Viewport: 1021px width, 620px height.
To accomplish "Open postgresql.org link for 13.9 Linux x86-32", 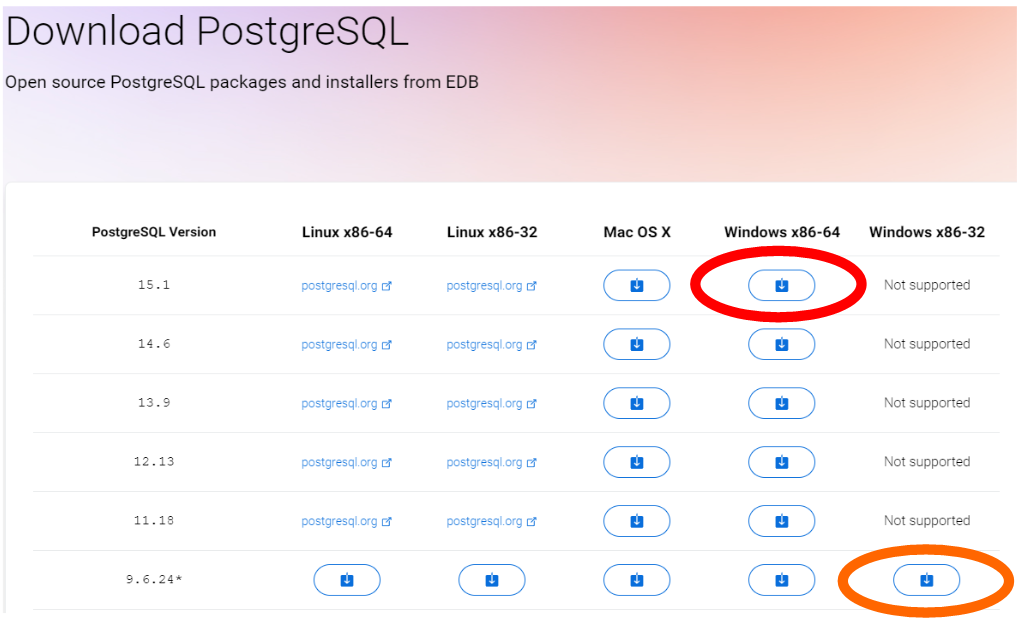I will click(x=492, y=404).
